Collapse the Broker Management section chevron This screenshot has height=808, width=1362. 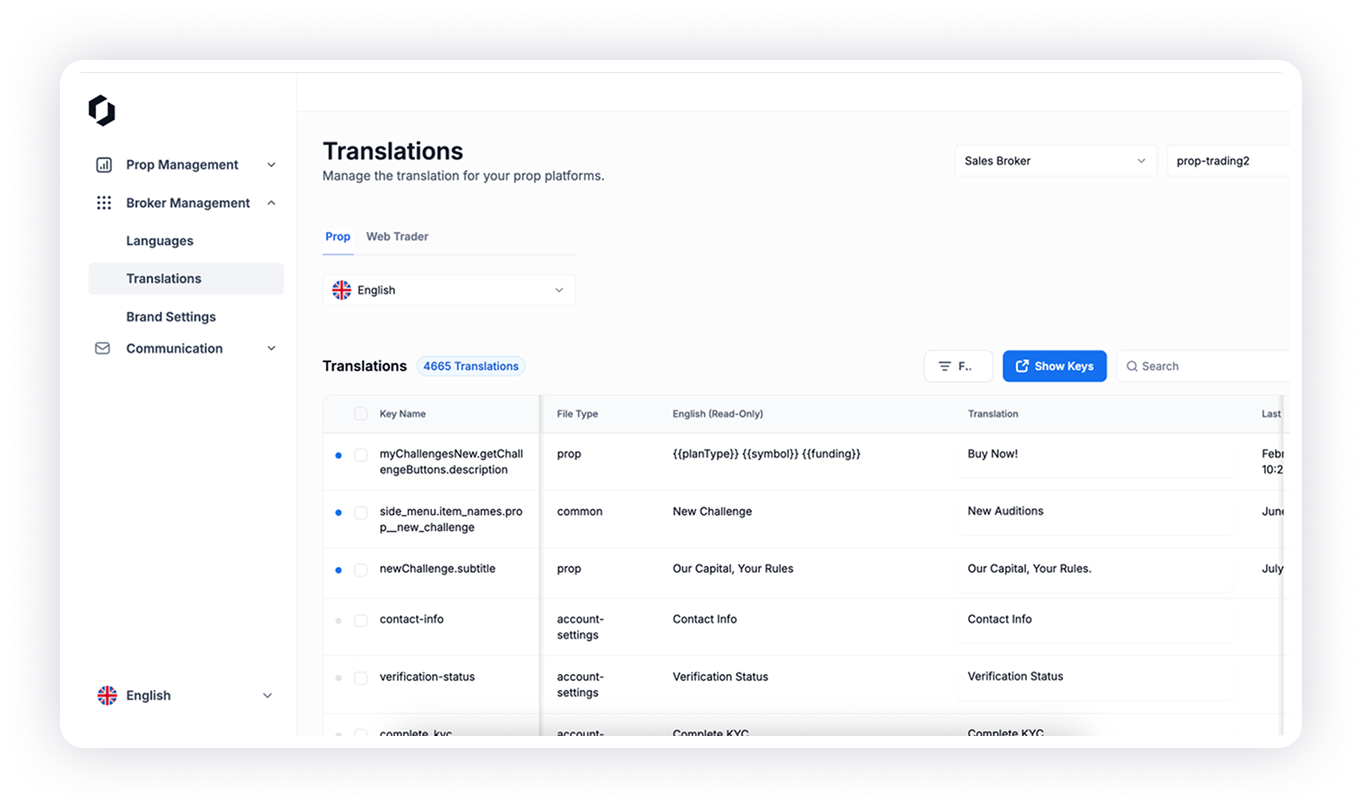[x=271, y=203]
